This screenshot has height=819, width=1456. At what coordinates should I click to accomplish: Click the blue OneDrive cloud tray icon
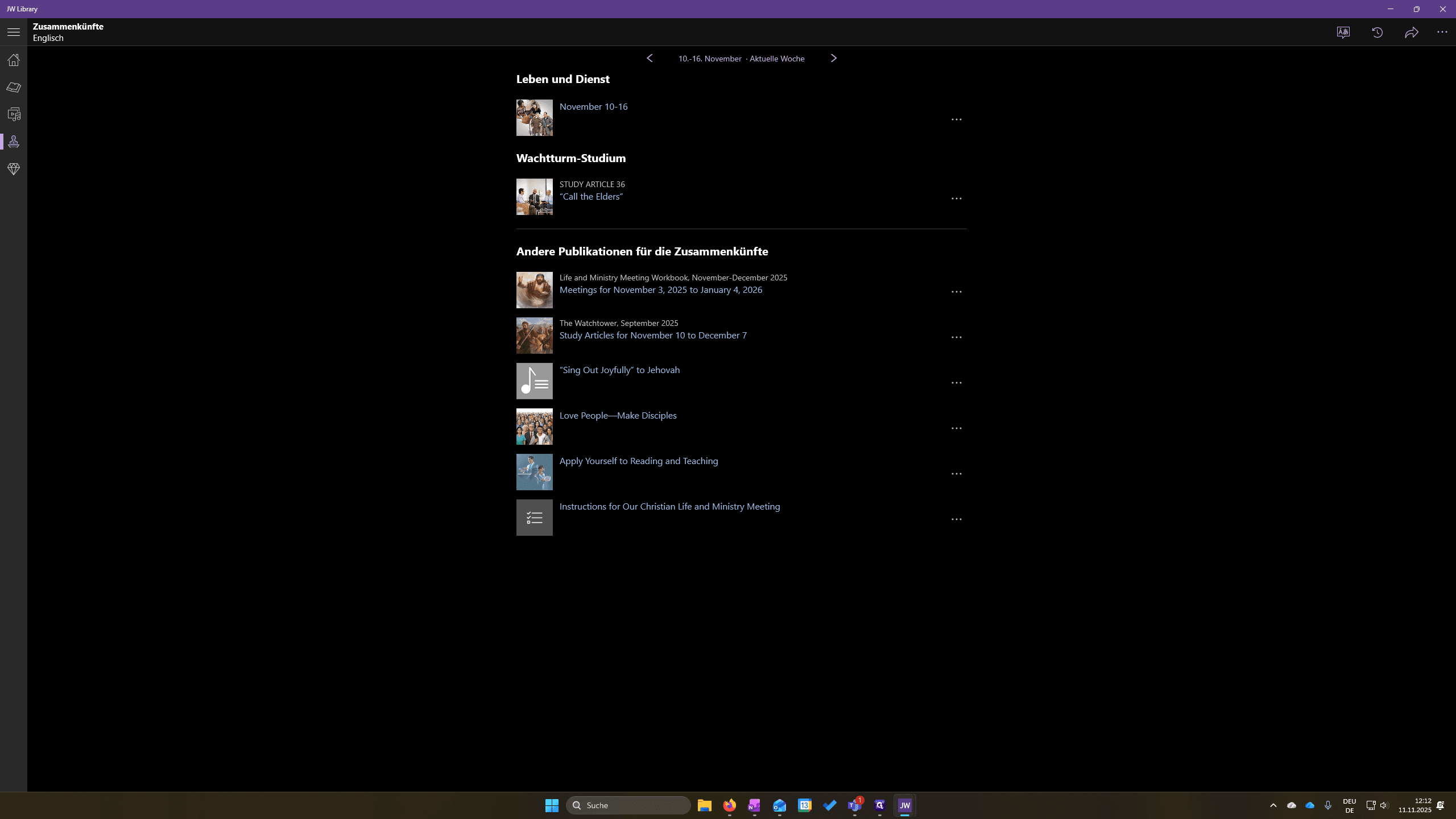click(1310, 805)
